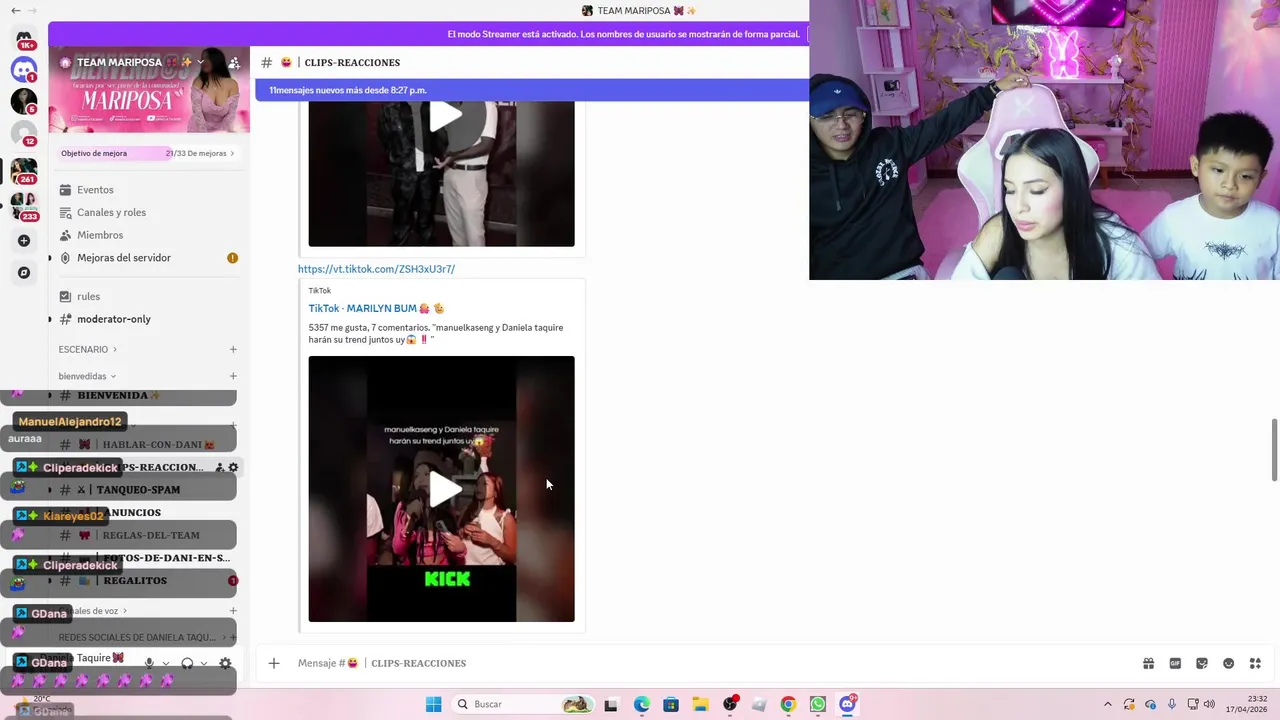Open TikTok · MARILYN BUM embed title
The height and width of the screenshot is (720, 1280).
click(376, 309)
